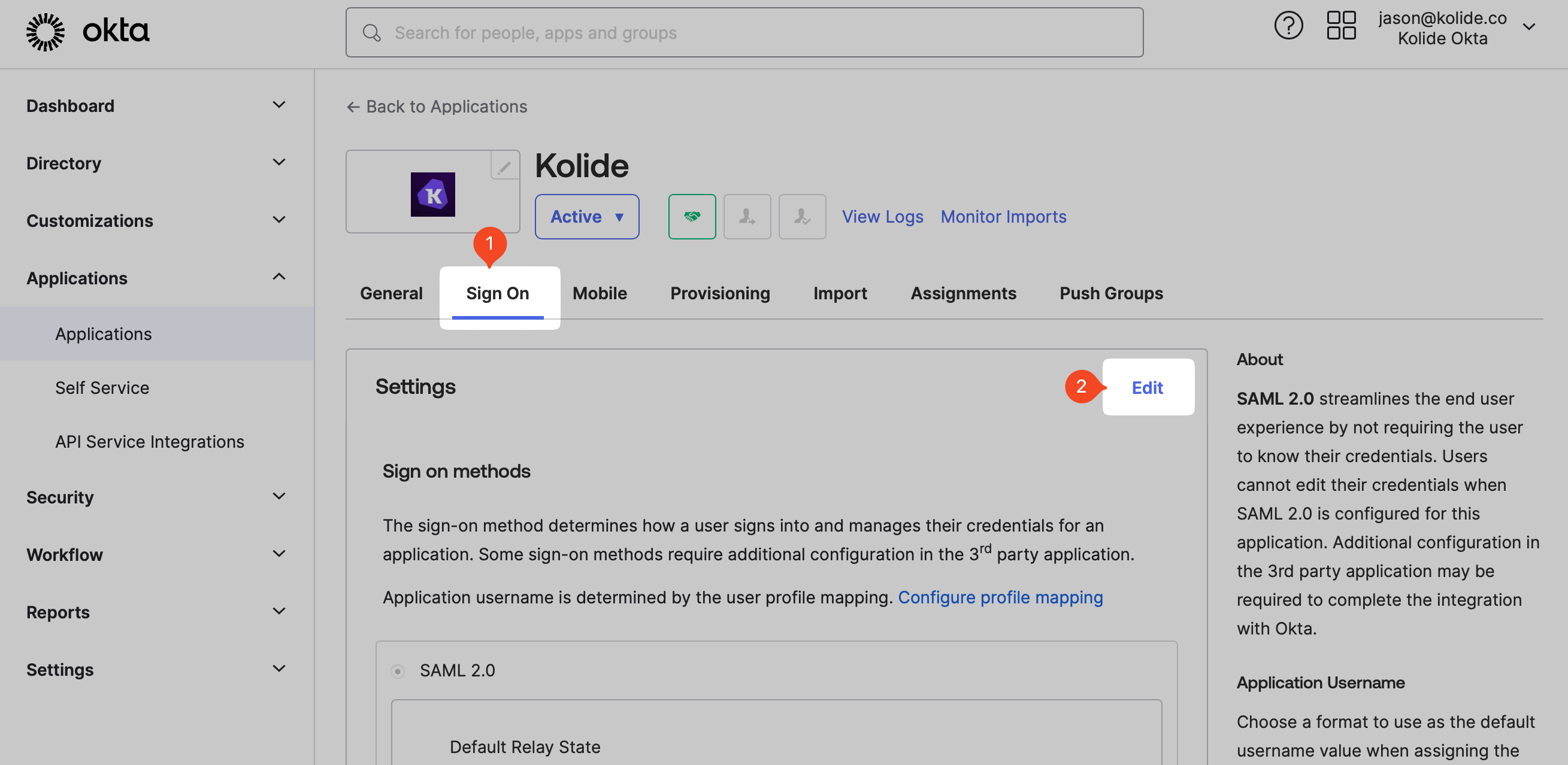
Task: Click the Okta logo
Action: pyautogui.click(x=87, y=32)
